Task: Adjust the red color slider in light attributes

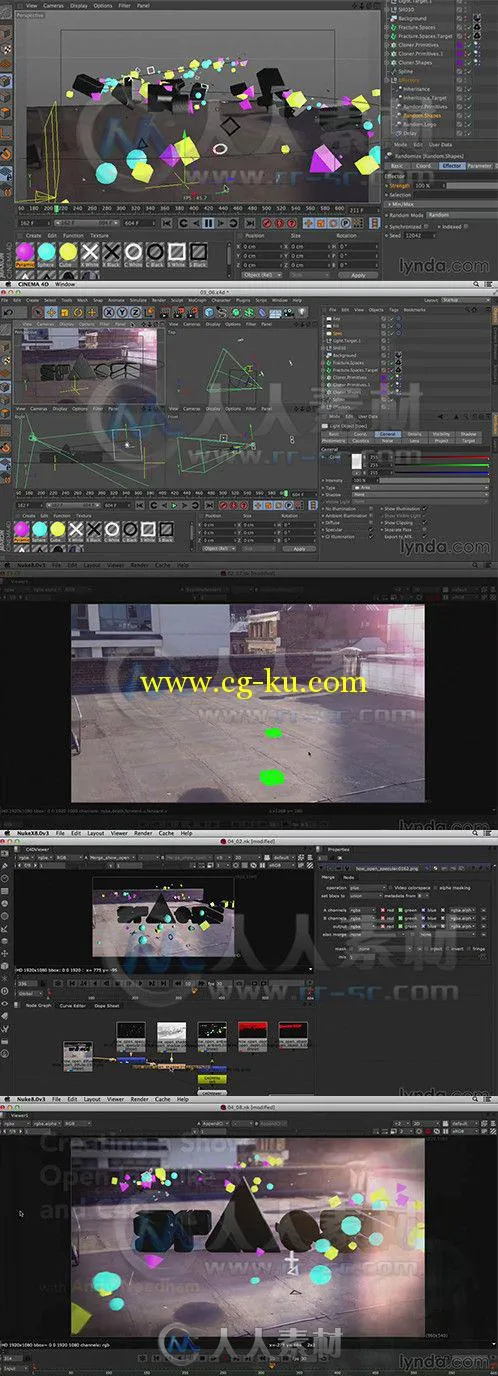Action: 441,457
